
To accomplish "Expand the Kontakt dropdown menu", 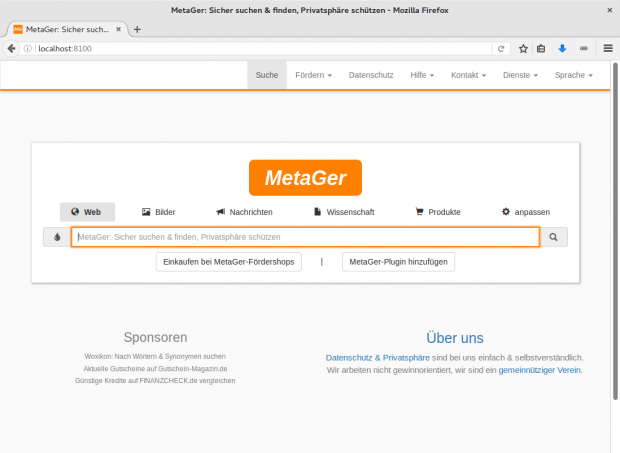I will point(468,75).
